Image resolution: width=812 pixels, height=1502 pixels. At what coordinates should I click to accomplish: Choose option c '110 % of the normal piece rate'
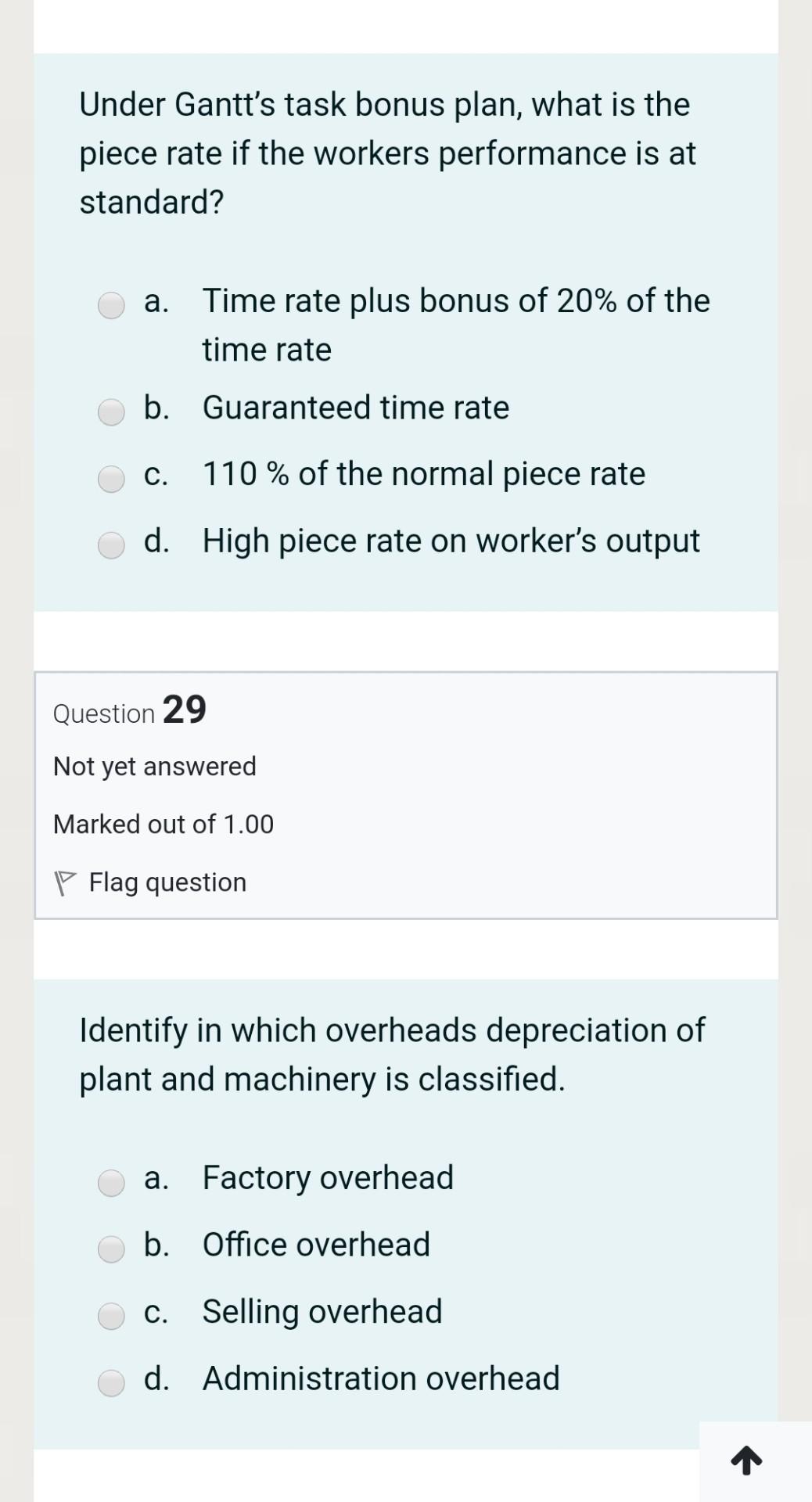click(x=112, y=479)
